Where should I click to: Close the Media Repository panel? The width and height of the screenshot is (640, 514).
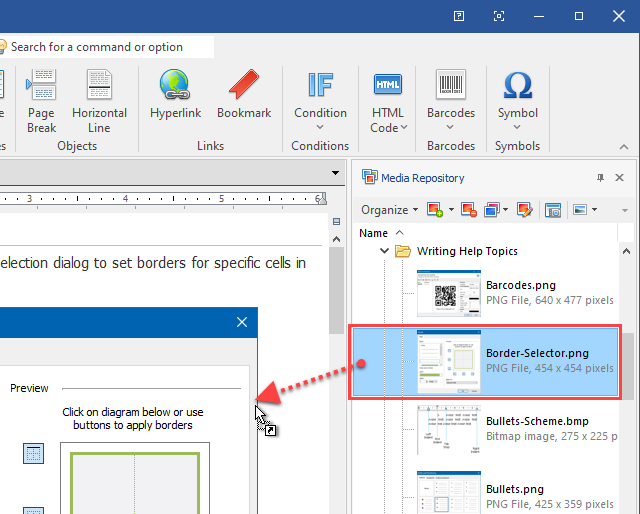click(619, 178)
